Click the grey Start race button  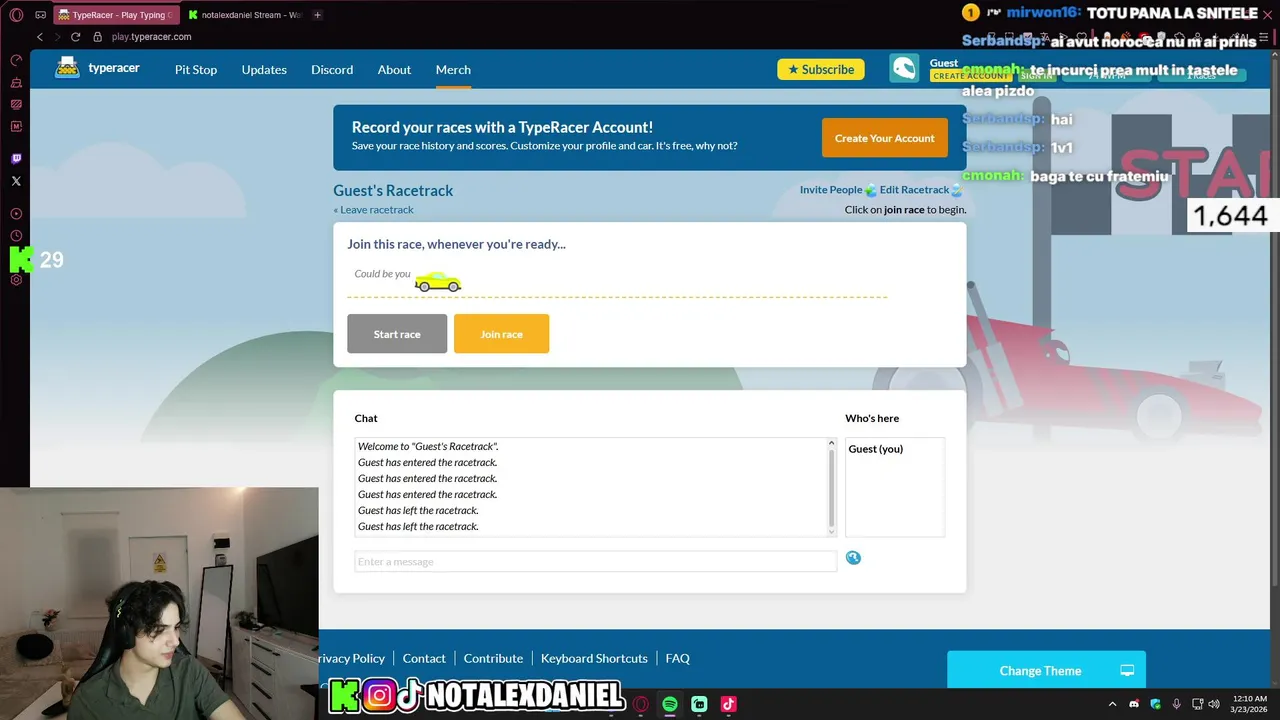click(397, 334)
